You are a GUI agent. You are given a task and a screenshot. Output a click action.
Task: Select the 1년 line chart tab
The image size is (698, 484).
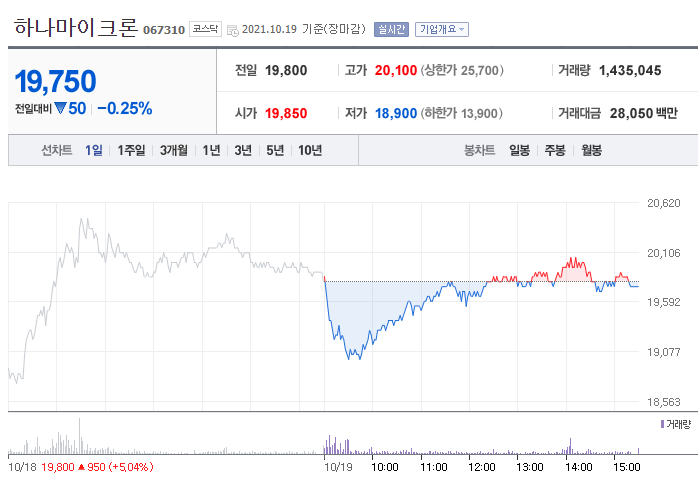211,150
